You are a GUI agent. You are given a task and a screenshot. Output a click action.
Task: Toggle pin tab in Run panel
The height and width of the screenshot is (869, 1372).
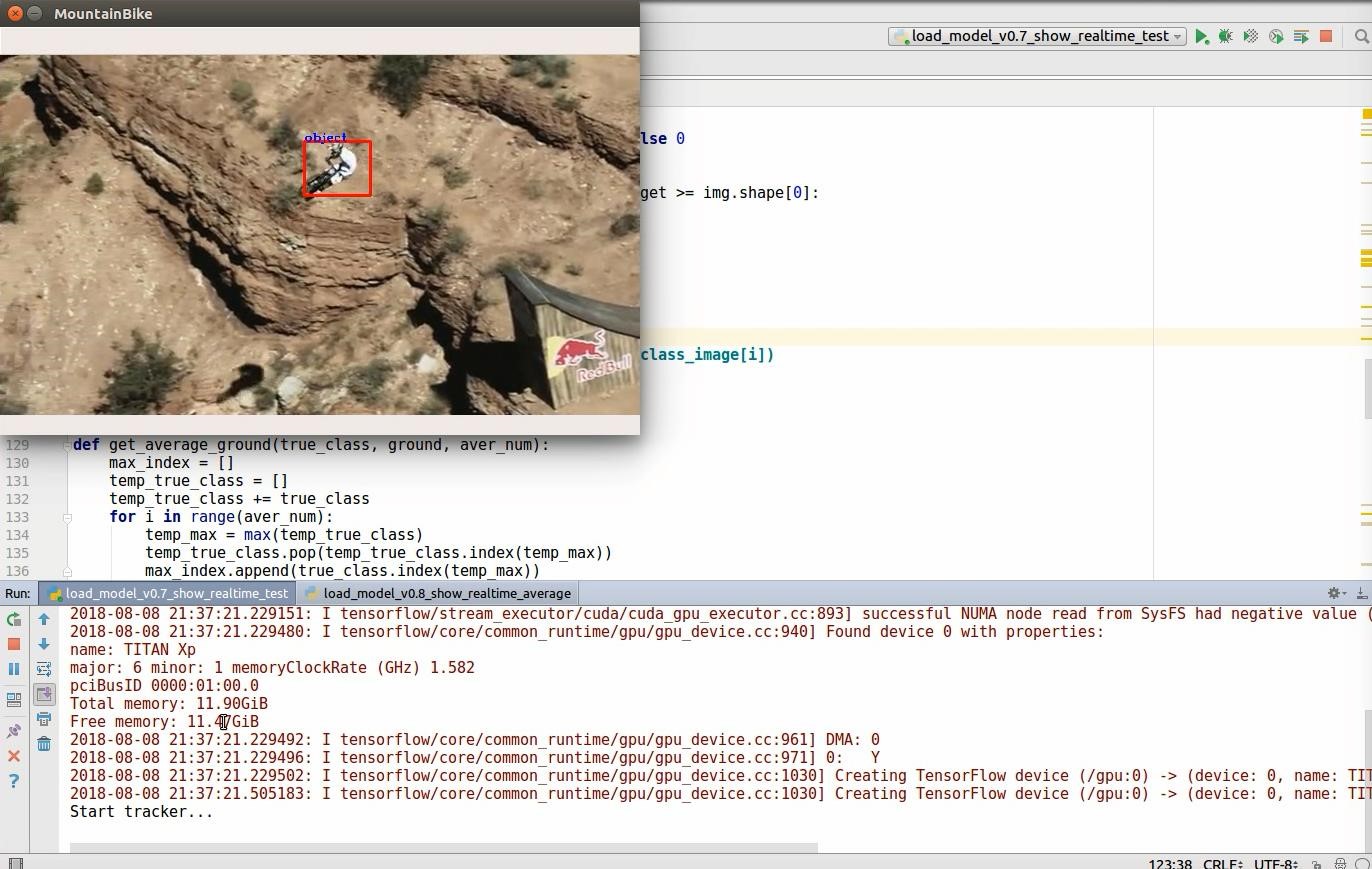coord(14,731)
